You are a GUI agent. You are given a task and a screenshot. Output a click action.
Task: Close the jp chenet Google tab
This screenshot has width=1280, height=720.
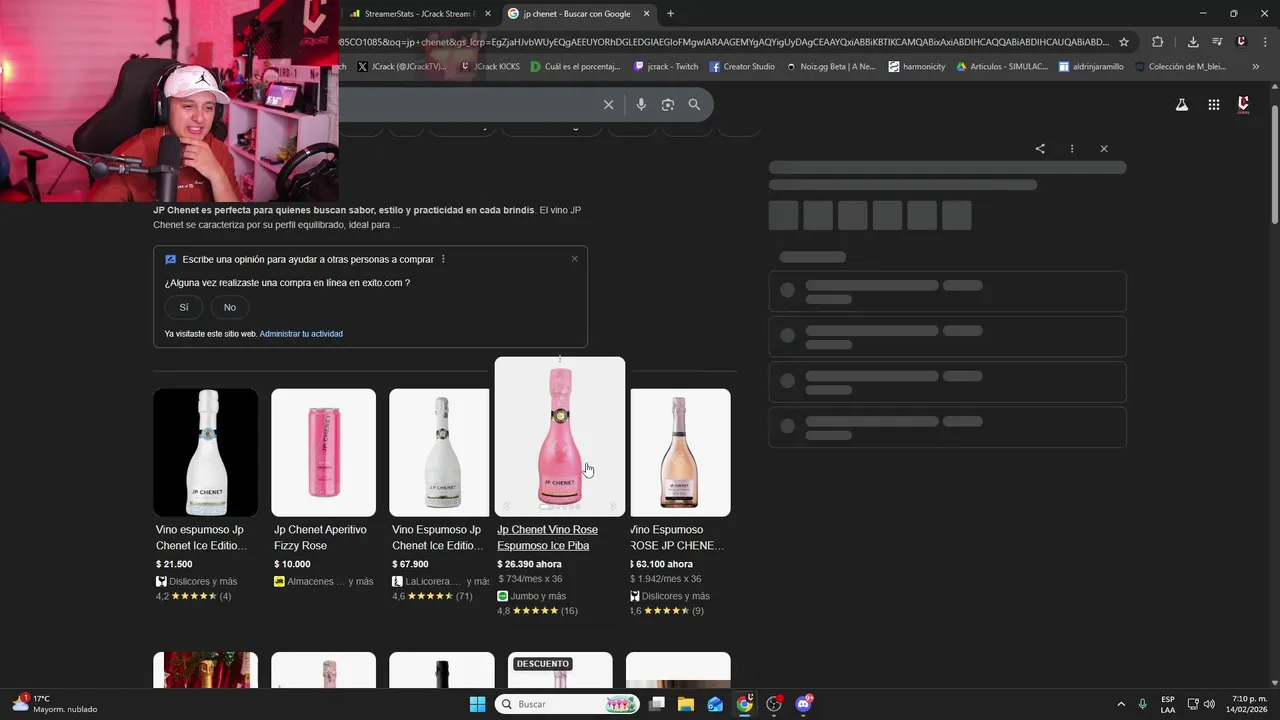(646, 14)
